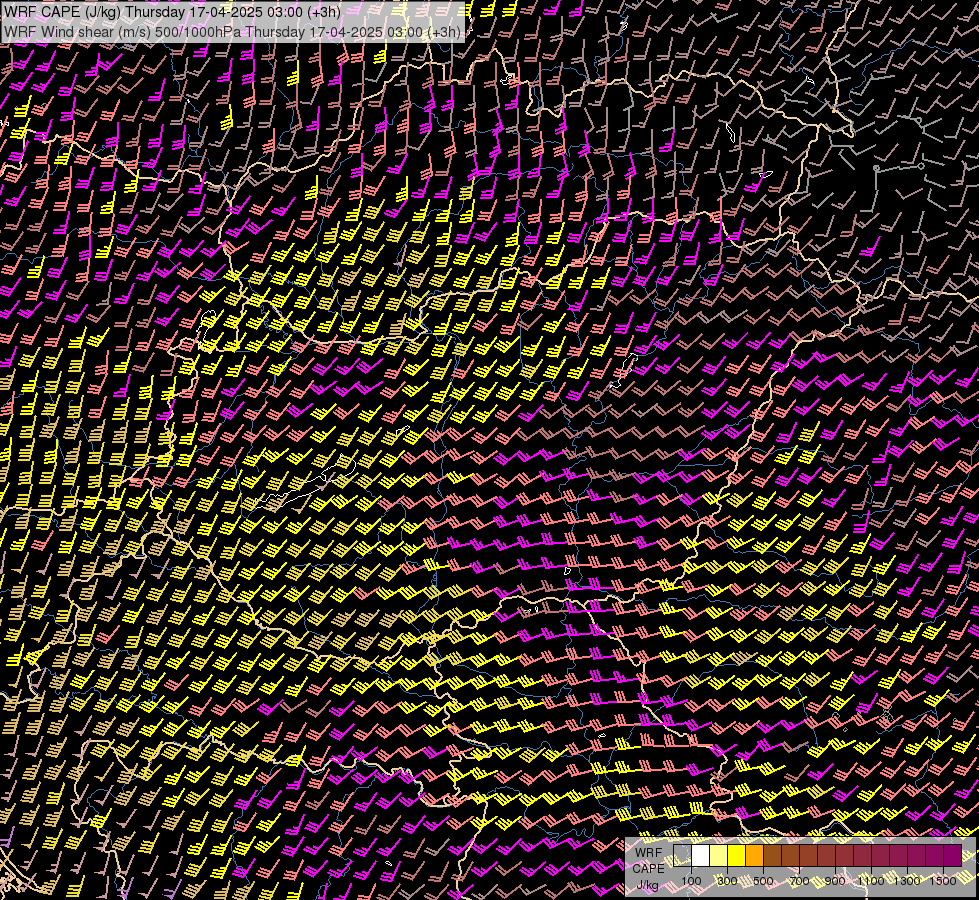
Task: Click the 700 legend value
Action: click(x=799, y=881)
